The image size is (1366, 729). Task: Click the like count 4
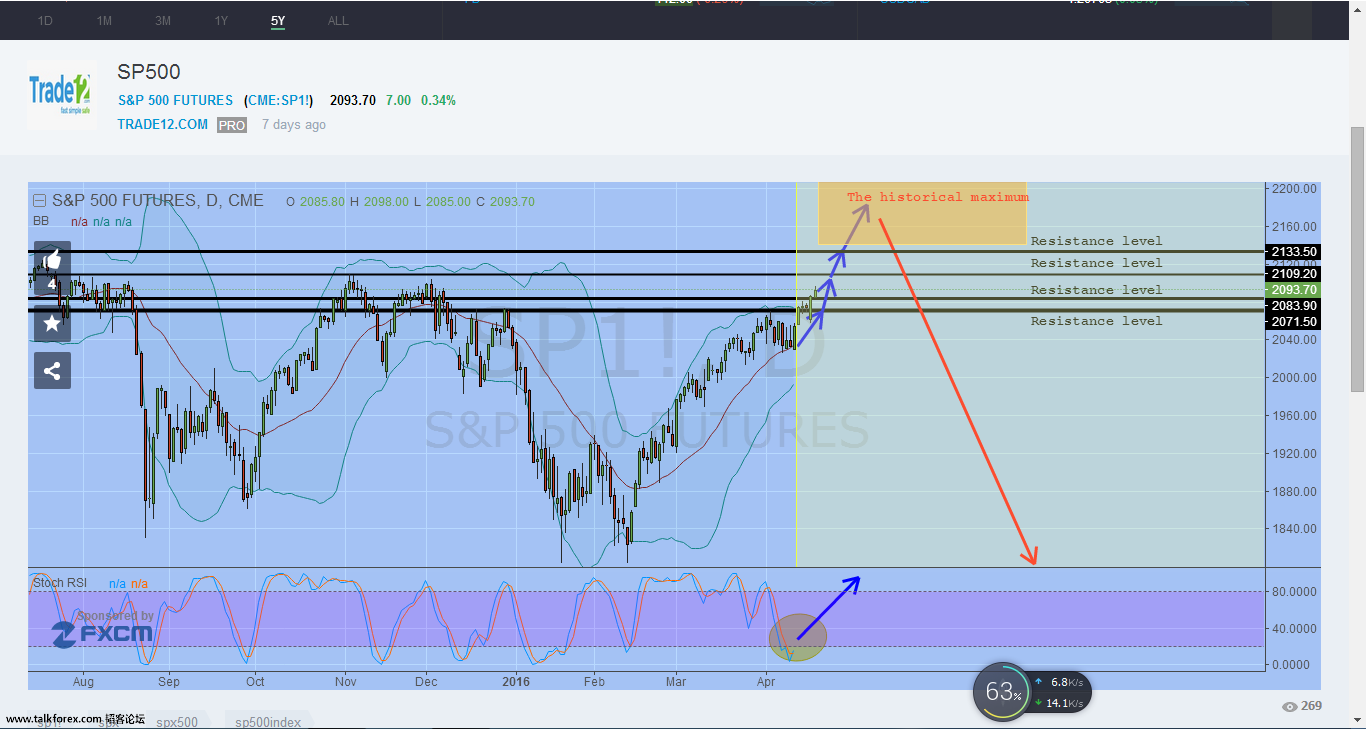pos(52,284)
